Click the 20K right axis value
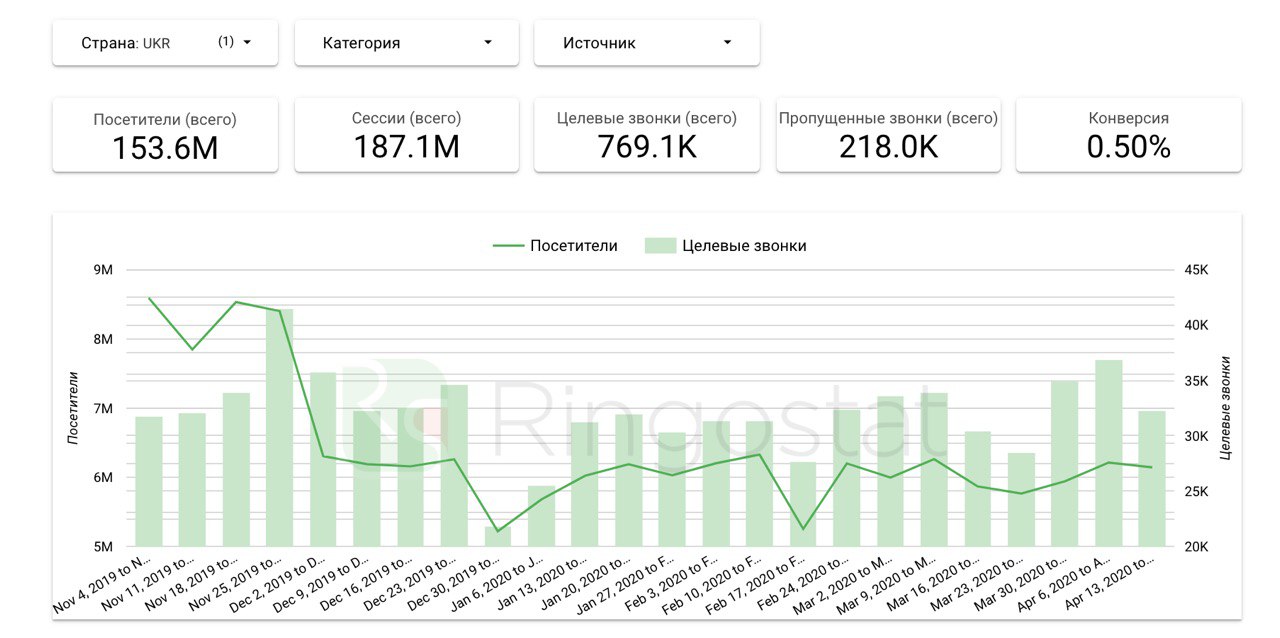1280x638 pixels. 1197,547
